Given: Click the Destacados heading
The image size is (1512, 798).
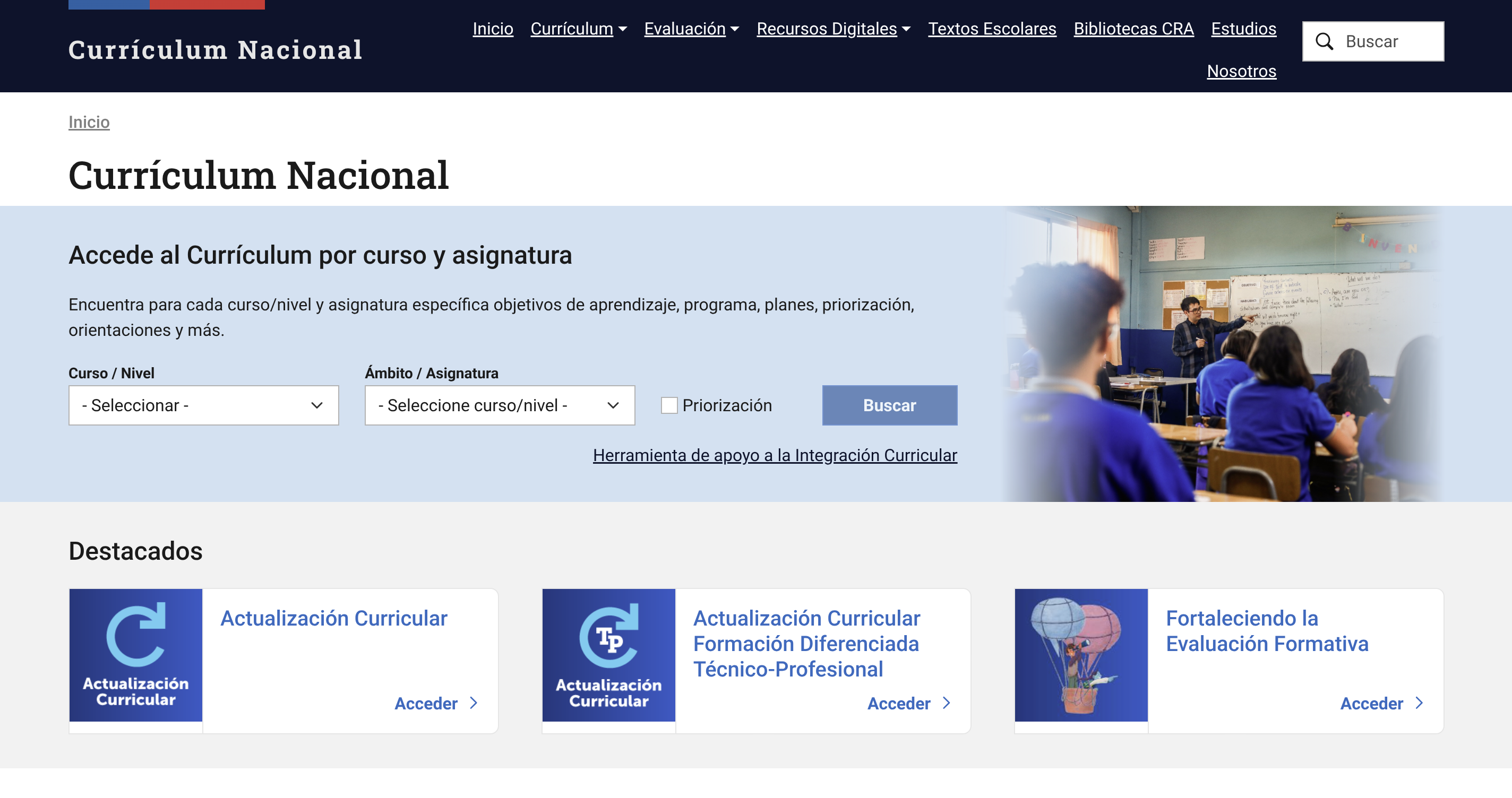Looking at the screenshot, I should coord(135,552).
